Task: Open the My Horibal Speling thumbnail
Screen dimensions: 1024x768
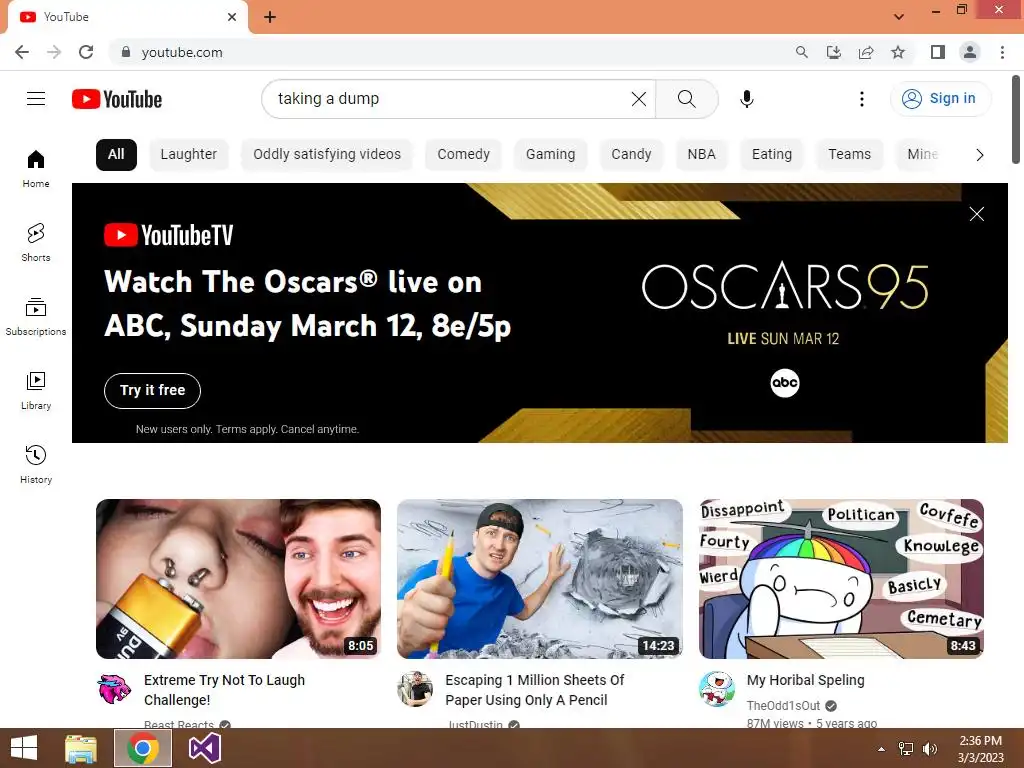Action: (x=841, y=579)
